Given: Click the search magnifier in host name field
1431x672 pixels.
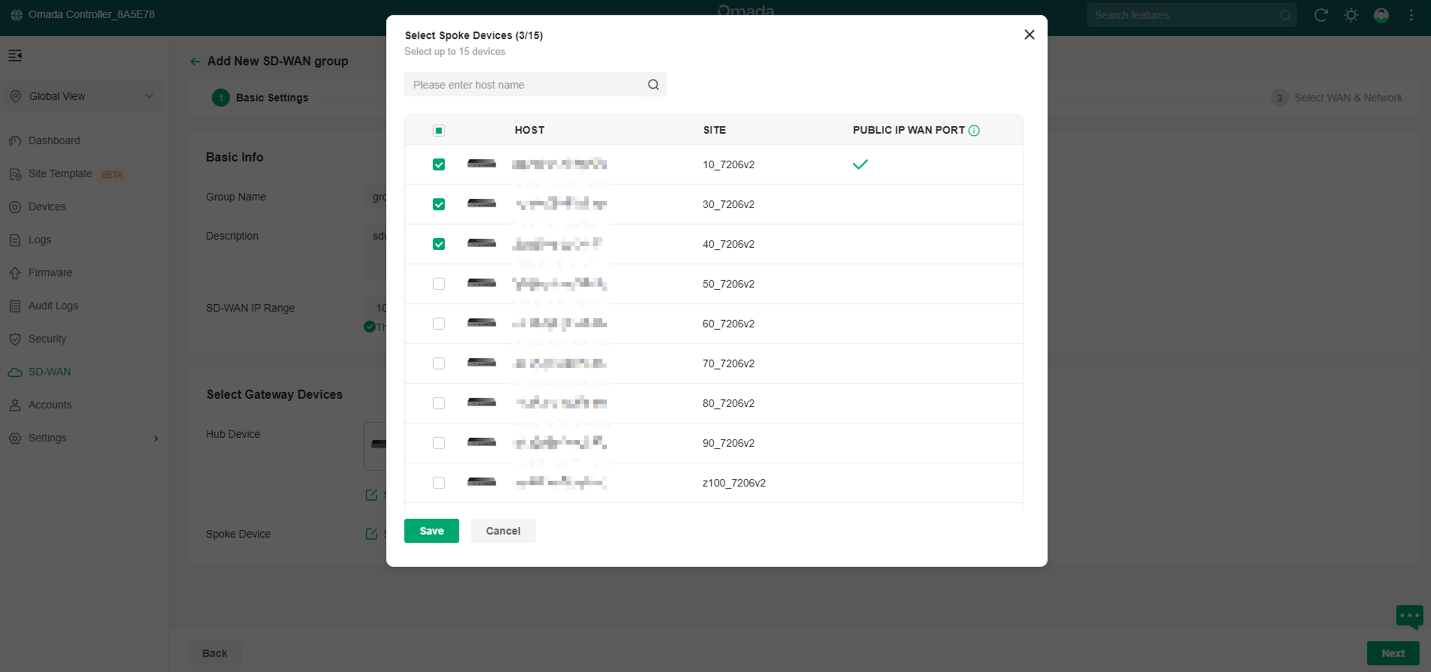Looking at the screenshot, I should coord(653,85).
